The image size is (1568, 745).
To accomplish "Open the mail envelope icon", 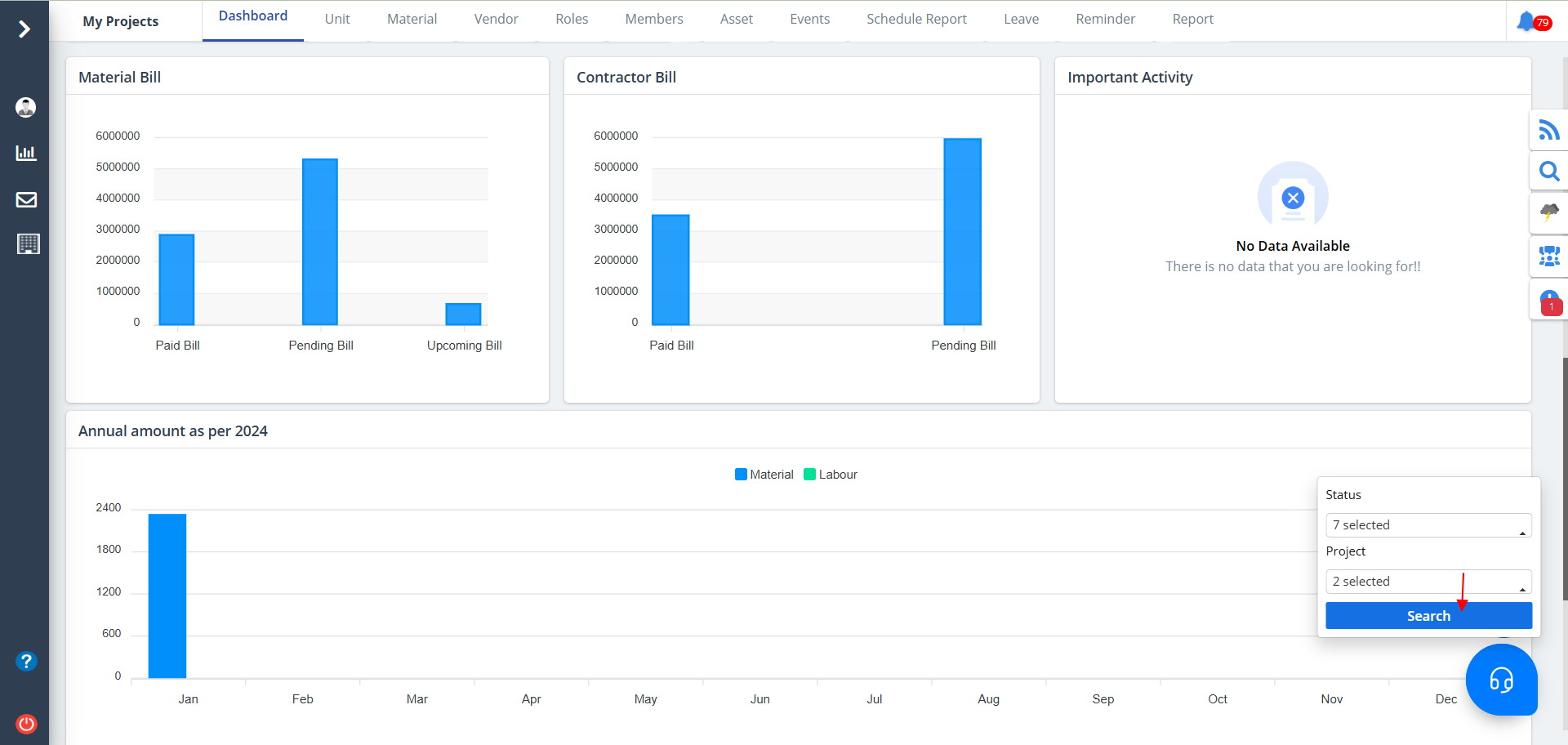I will tap(26, 199).
